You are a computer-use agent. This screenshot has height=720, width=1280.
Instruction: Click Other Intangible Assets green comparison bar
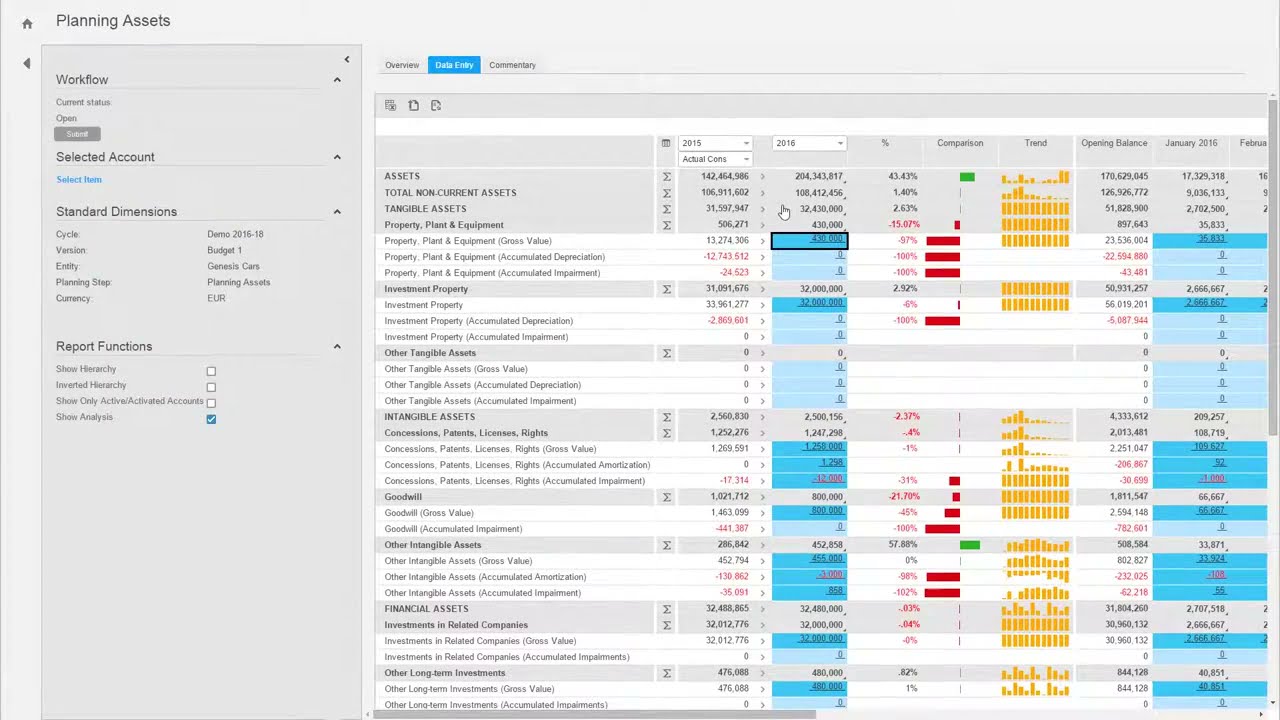(x=970, y=545)
